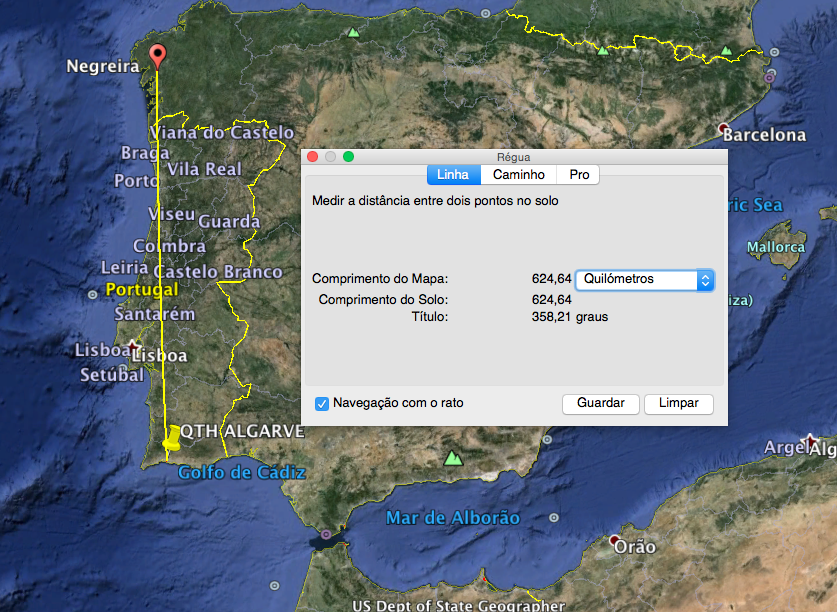Click the red pin marker at Negreira
837x612 pixels.
pyautogui.click(x=157, y=56)
